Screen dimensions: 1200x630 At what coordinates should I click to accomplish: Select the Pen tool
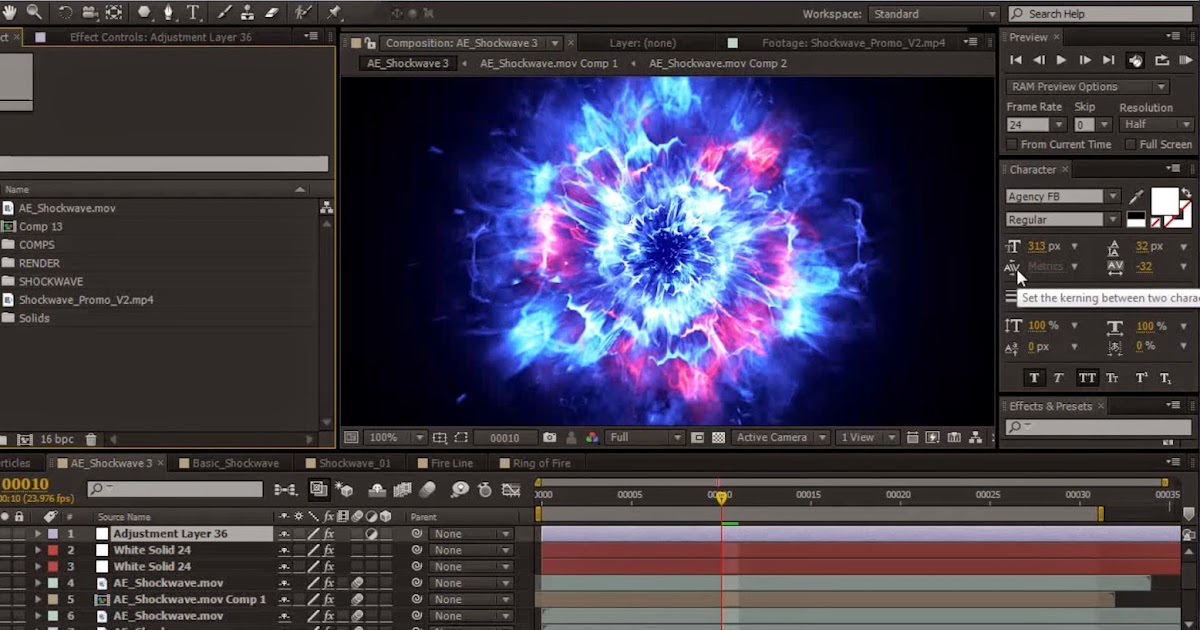pyautogui.click(x=167, y=13)
